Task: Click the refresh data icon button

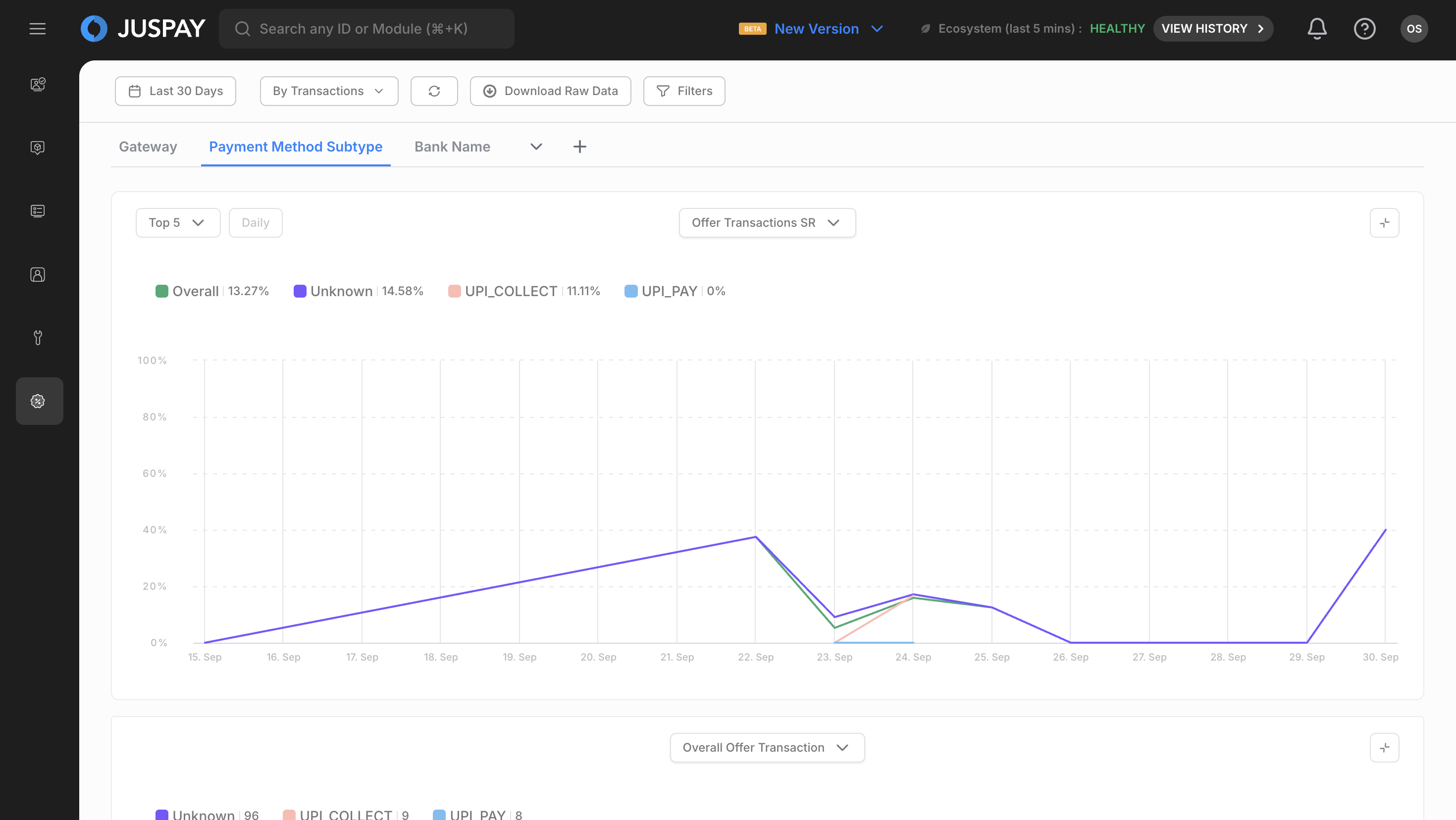Action: pyautogui.click(x=434, y=91)
